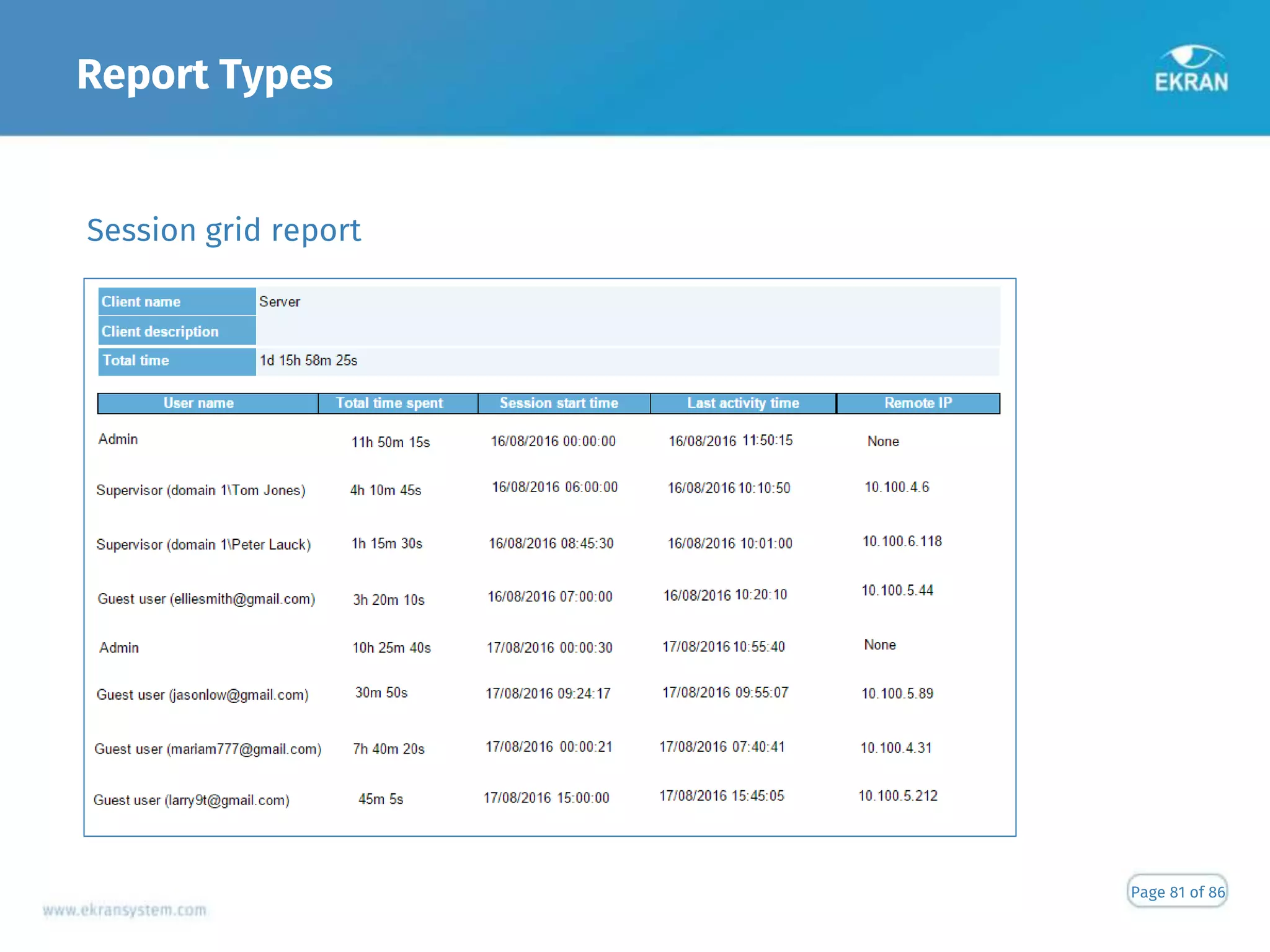Viewport: 1270px width, 952px height.
Task: Click the last activity '17/08/2016 07:40:41'
Action: pyautogui.click(x=722, y=747)
